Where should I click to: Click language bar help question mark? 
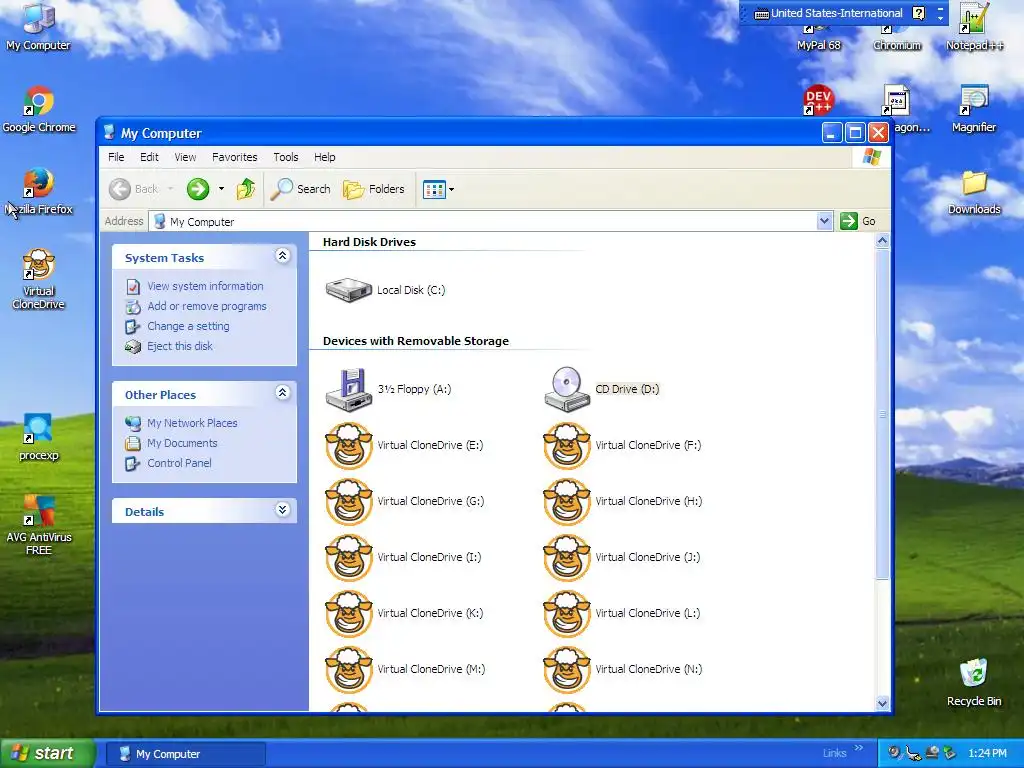pyautogui.click(x=918, y=13)
